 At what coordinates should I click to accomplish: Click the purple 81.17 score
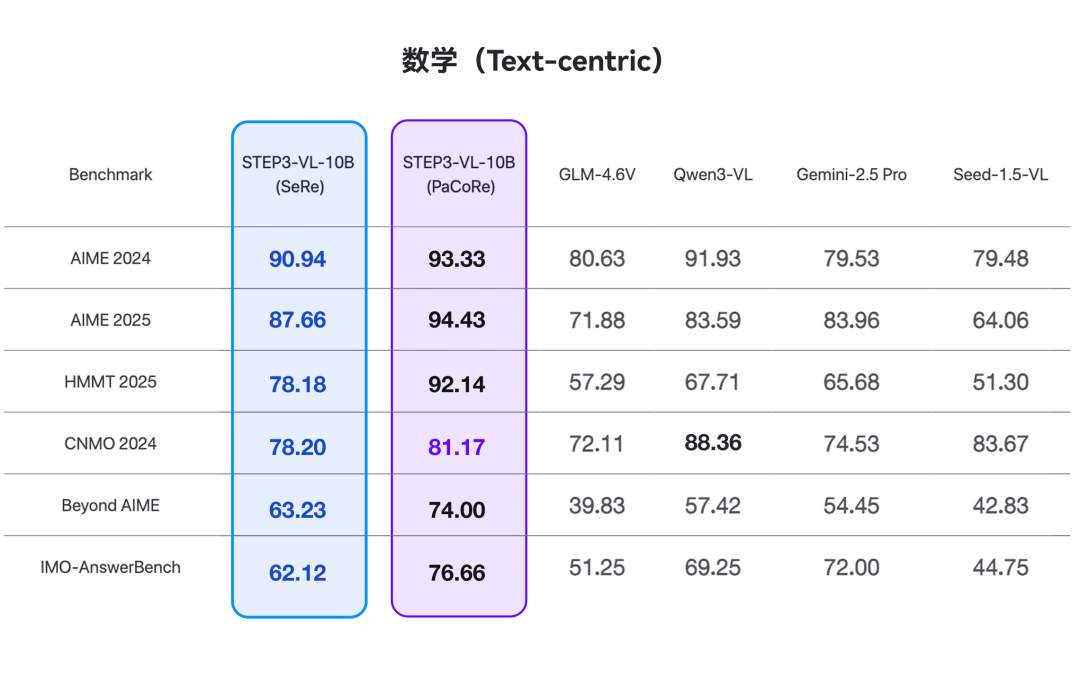[x=457, y=446]
